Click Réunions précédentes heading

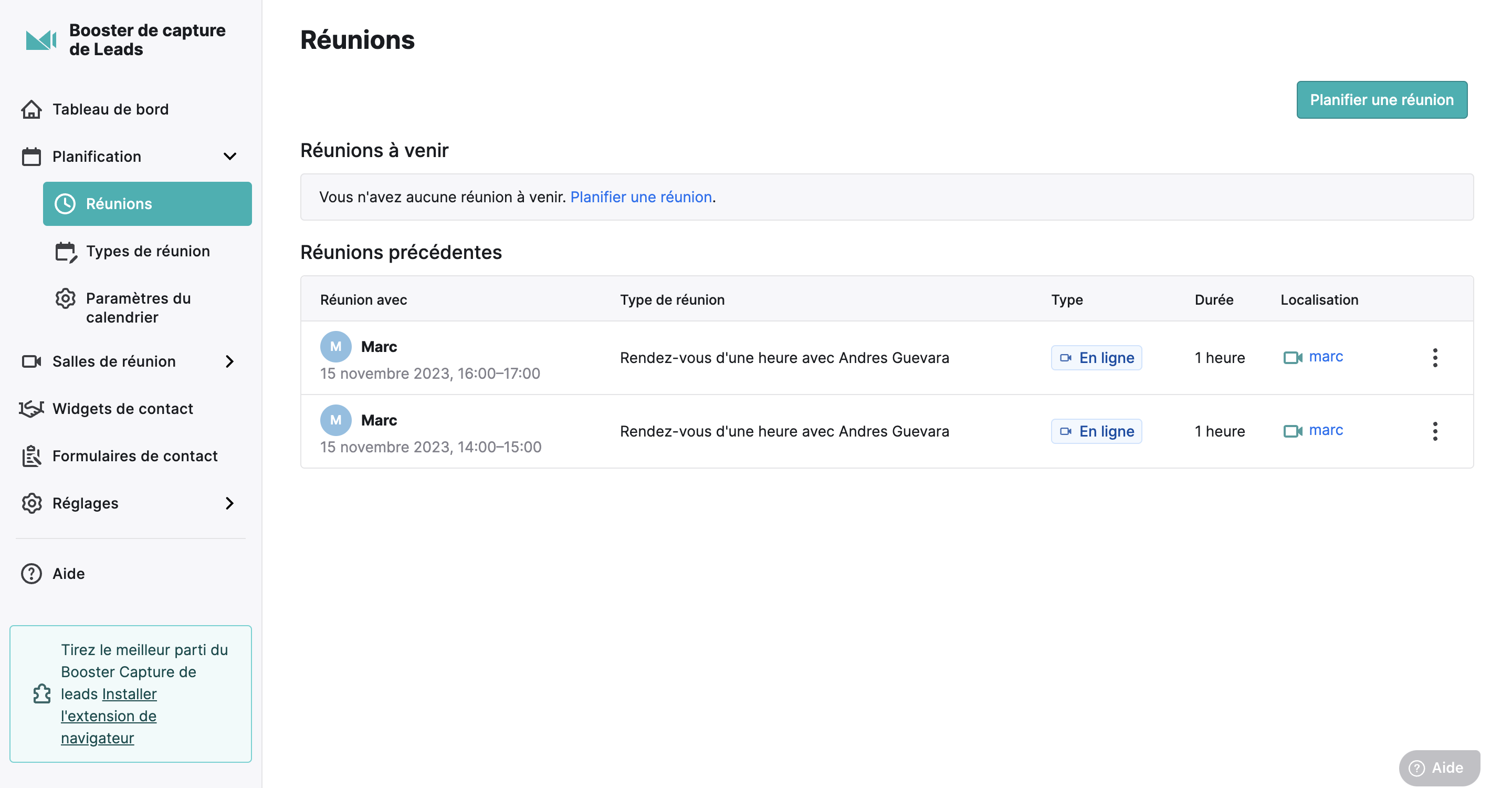pyautogui.click(x=401, y=252)
